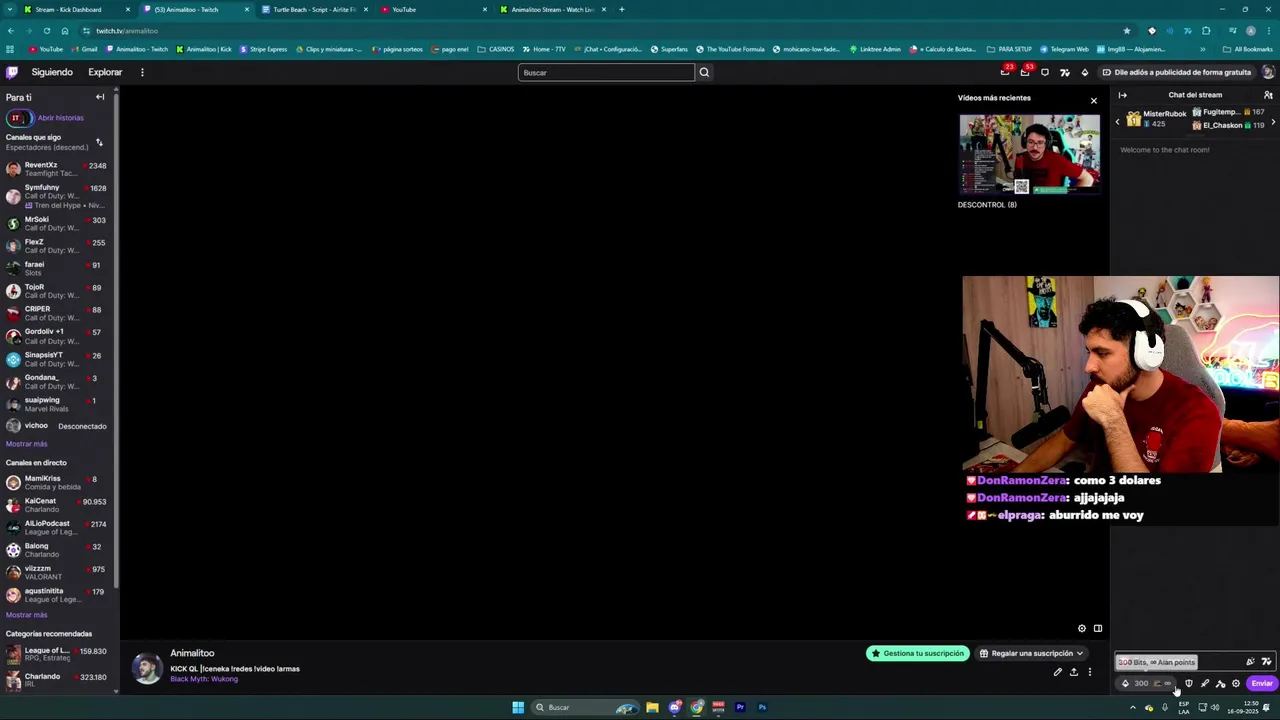Switch to mod view sword icon

click(1204, 683)
